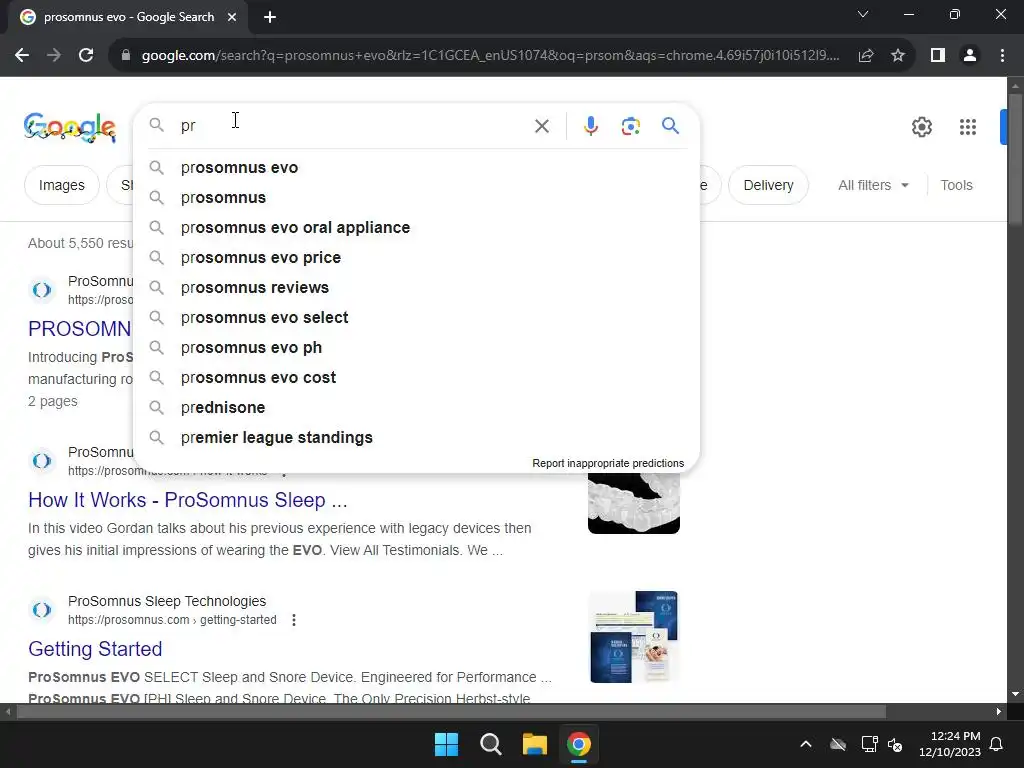
Task: Show hidden system tray icons
Action: (806, 744)
